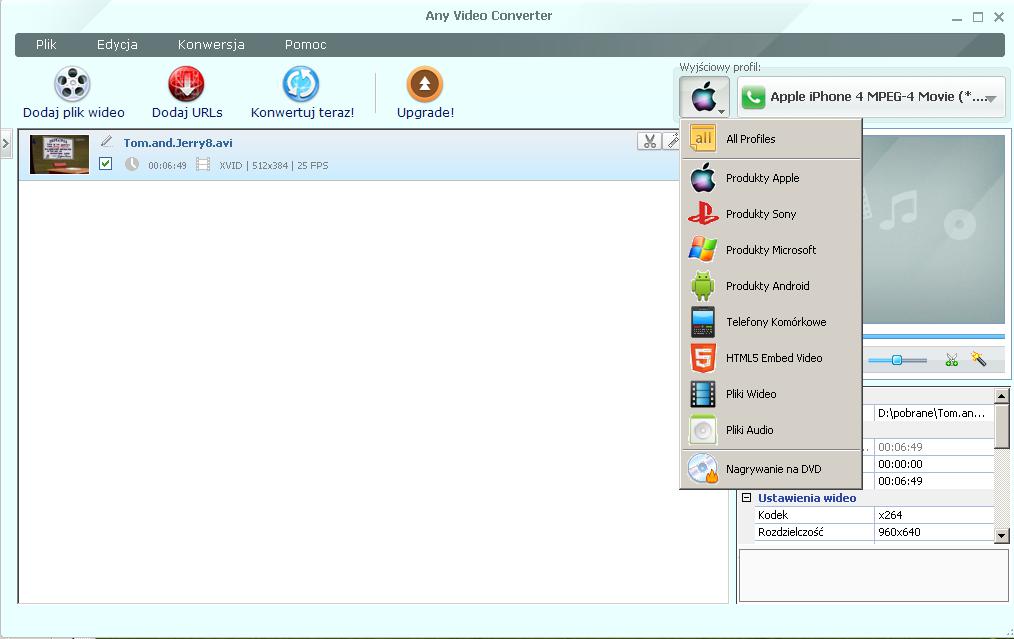Click the pencil rename icon beside Tom.and.Jerry8.avi
This screenshot has width=1014, height=639.
107,141
